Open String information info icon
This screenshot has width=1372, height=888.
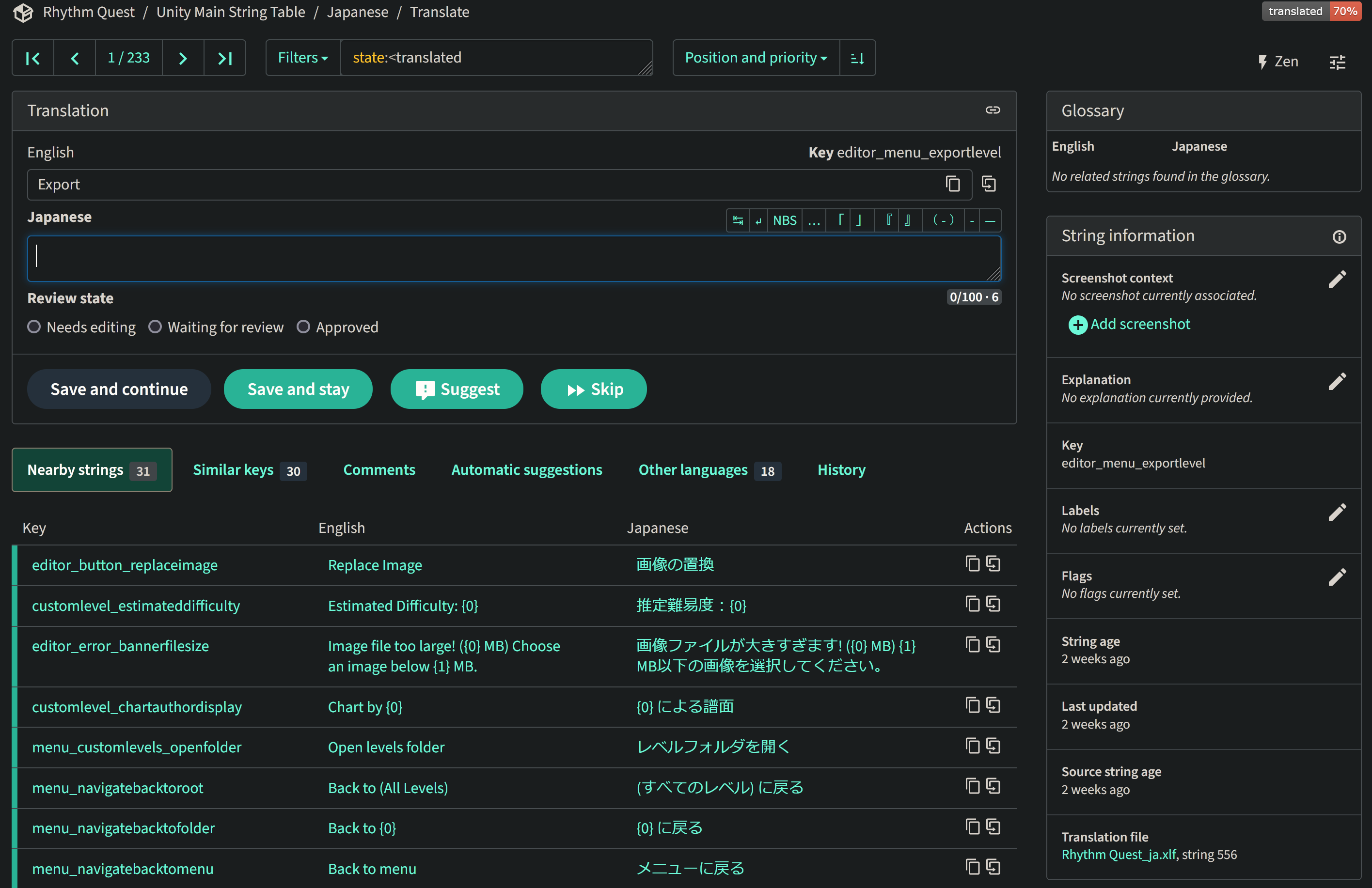pyautogui.click(x=1339, y=236)
